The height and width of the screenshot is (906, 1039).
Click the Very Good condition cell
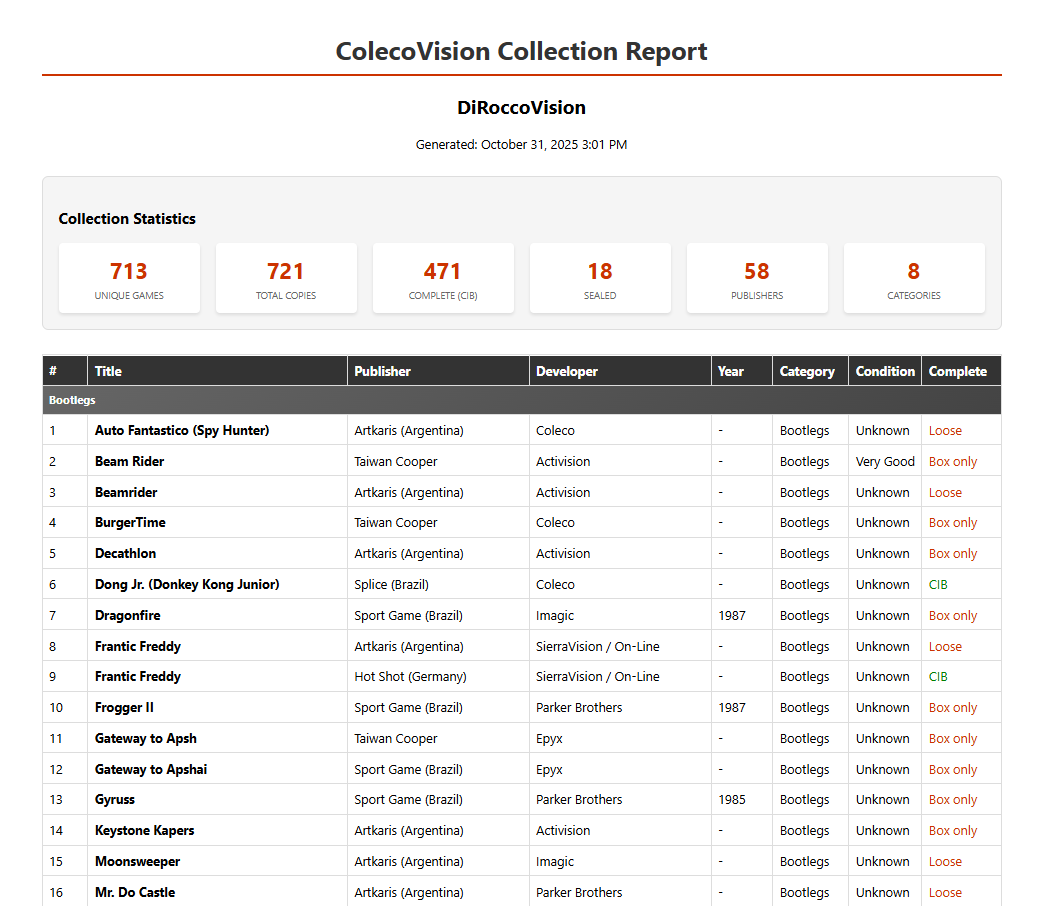coord(885,462)
